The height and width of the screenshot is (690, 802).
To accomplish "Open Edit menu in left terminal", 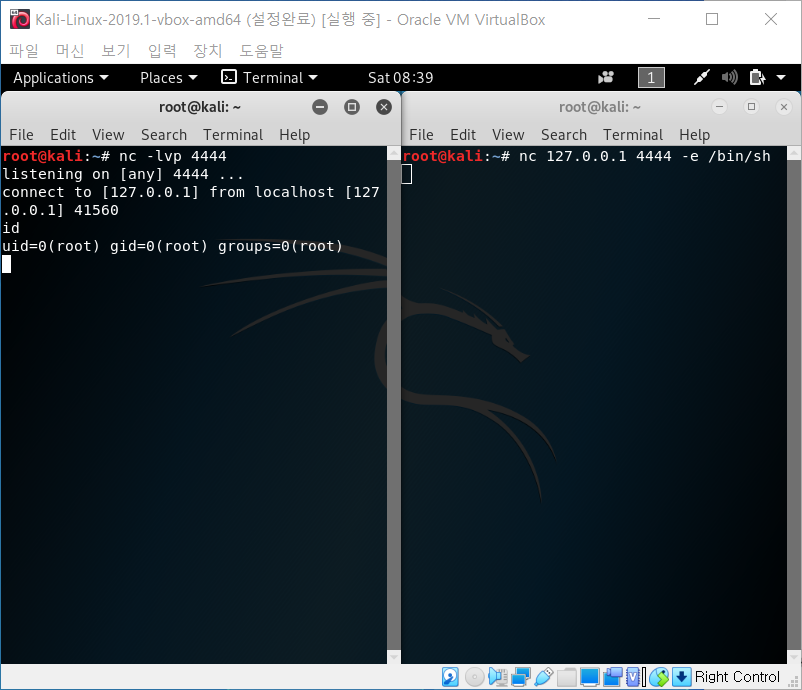I will (63, 135).
